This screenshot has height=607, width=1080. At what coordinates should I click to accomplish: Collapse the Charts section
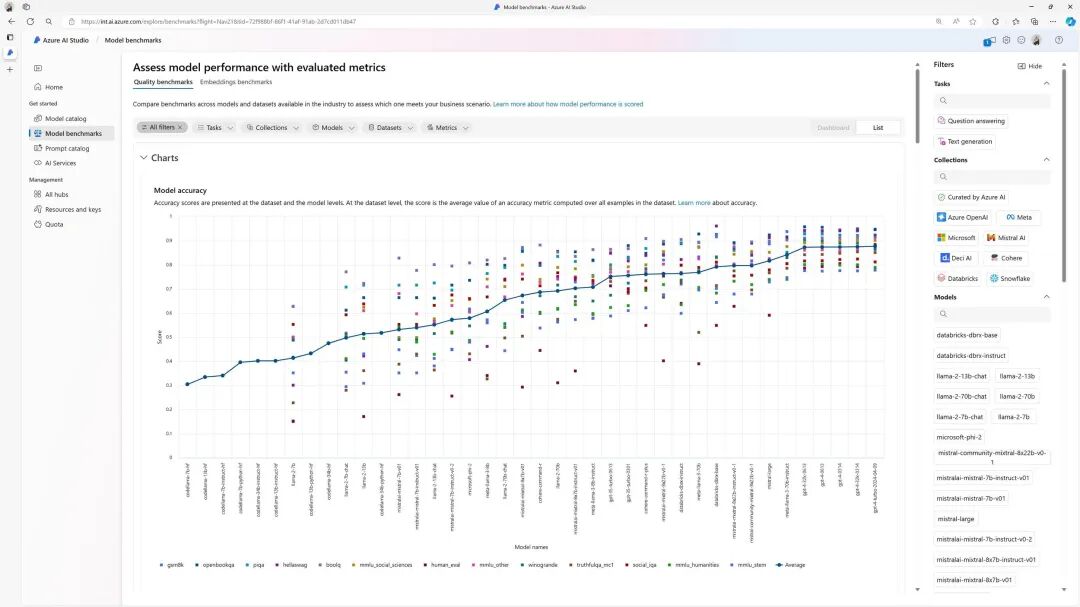tap(143, 158)
